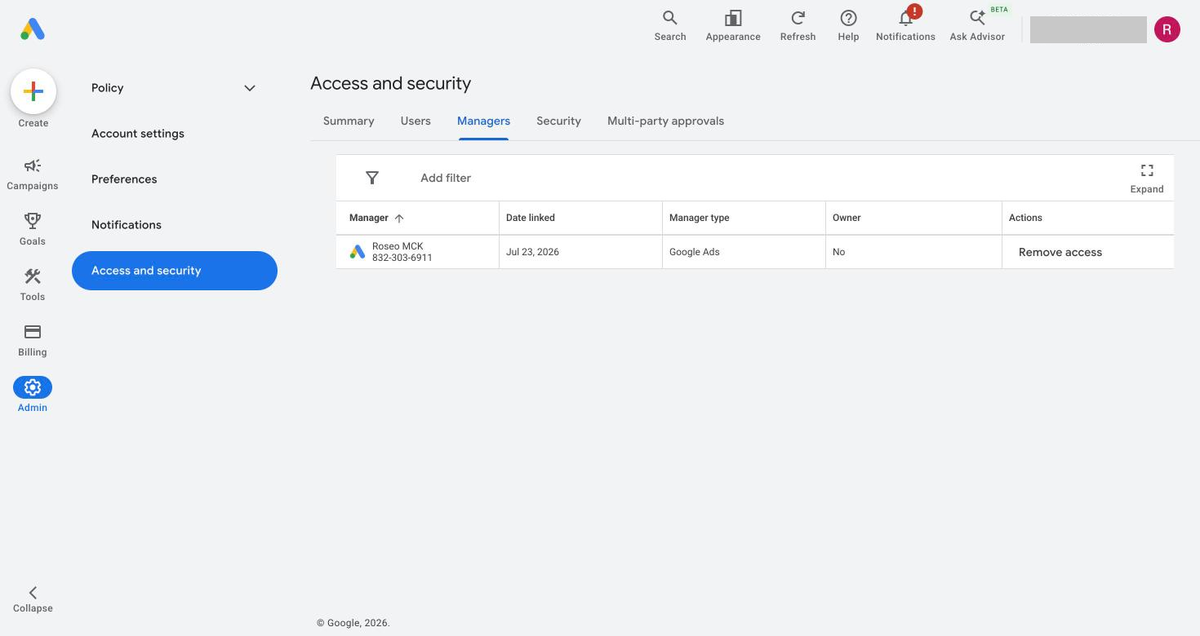This screenshot has width=1200, height=636.
Task: Open Notifications menu item in Admin
Action: [126, 225]
